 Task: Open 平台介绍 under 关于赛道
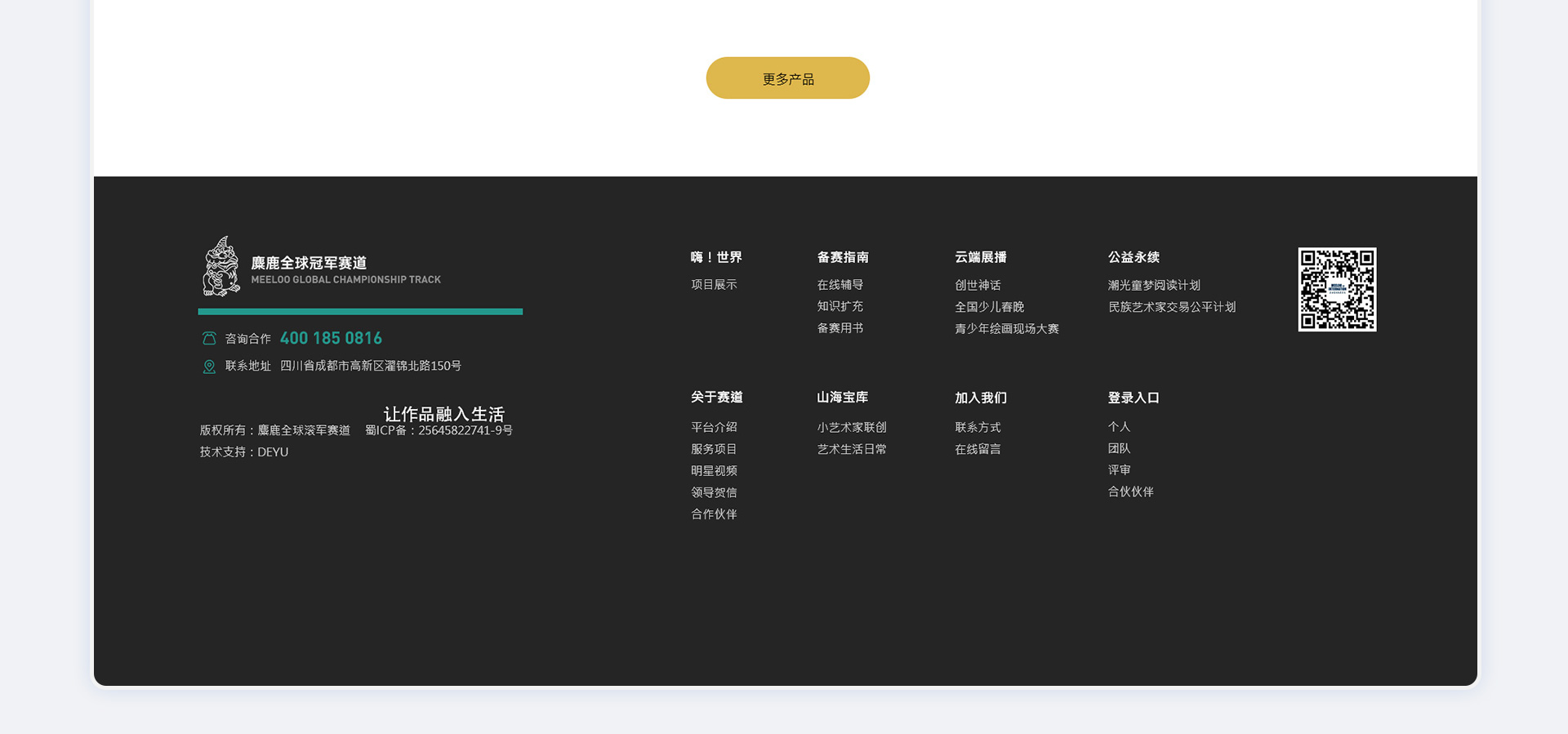click(714, 427)
